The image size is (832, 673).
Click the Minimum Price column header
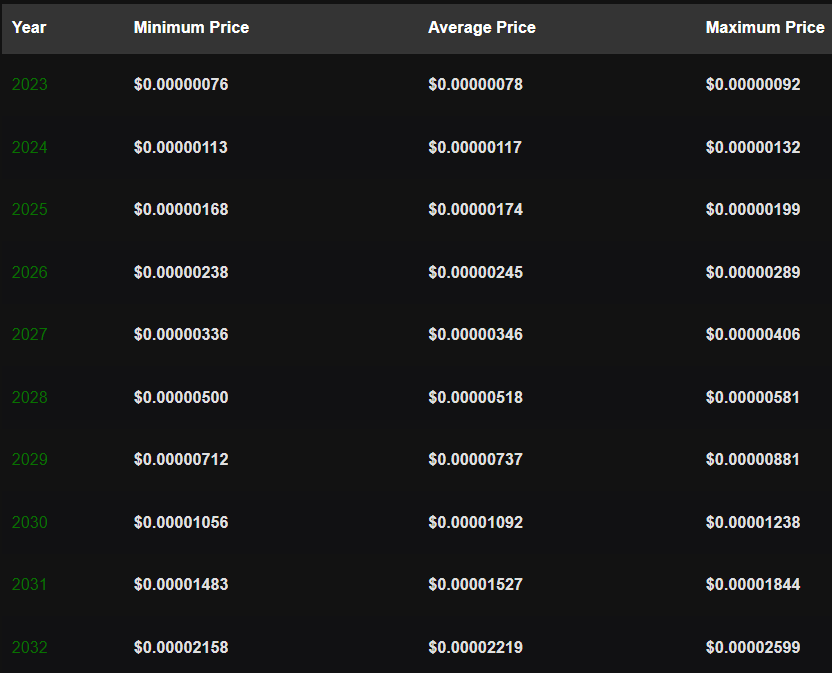(192, 27)
